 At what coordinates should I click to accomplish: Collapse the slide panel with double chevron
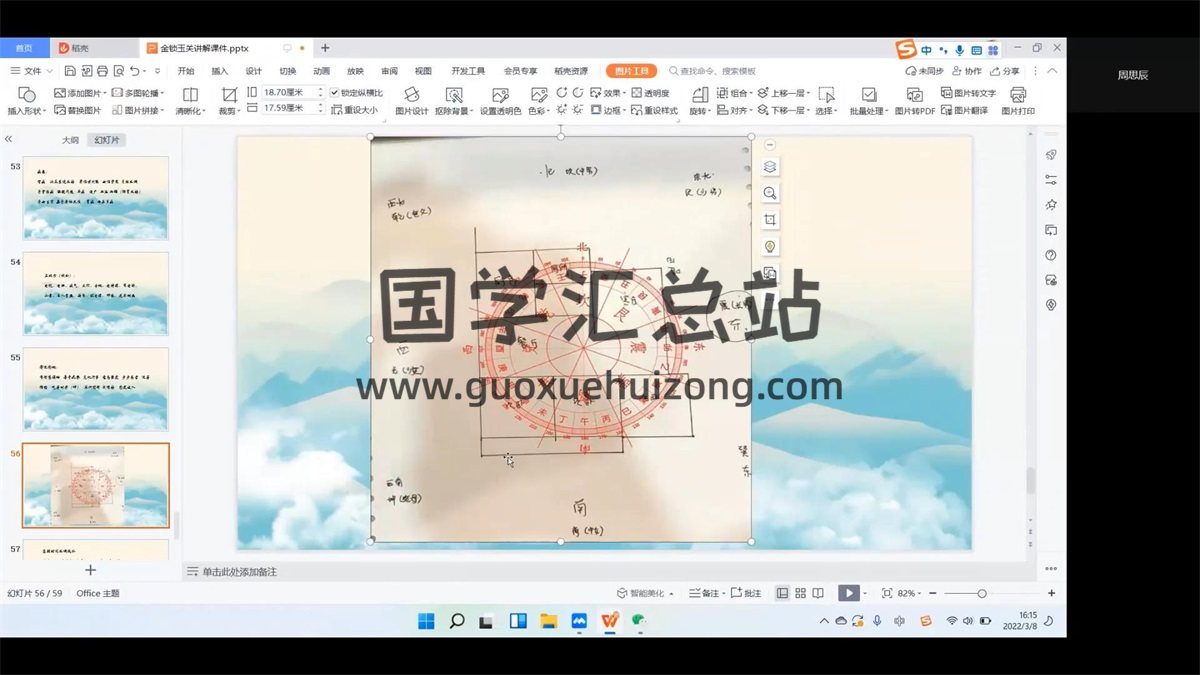9,140
